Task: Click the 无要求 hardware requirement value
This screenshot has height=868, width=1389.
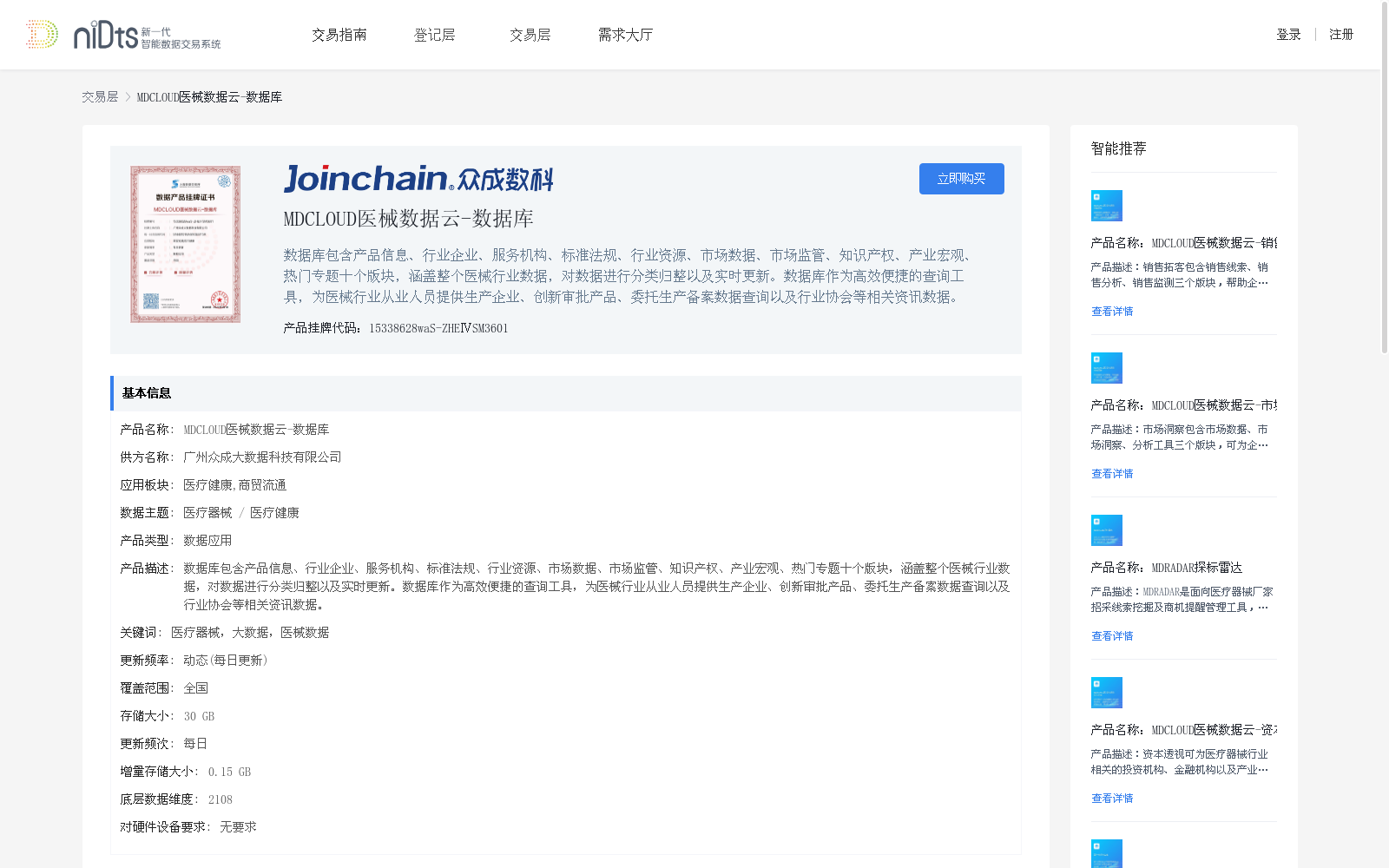Action: click(238, 827)
